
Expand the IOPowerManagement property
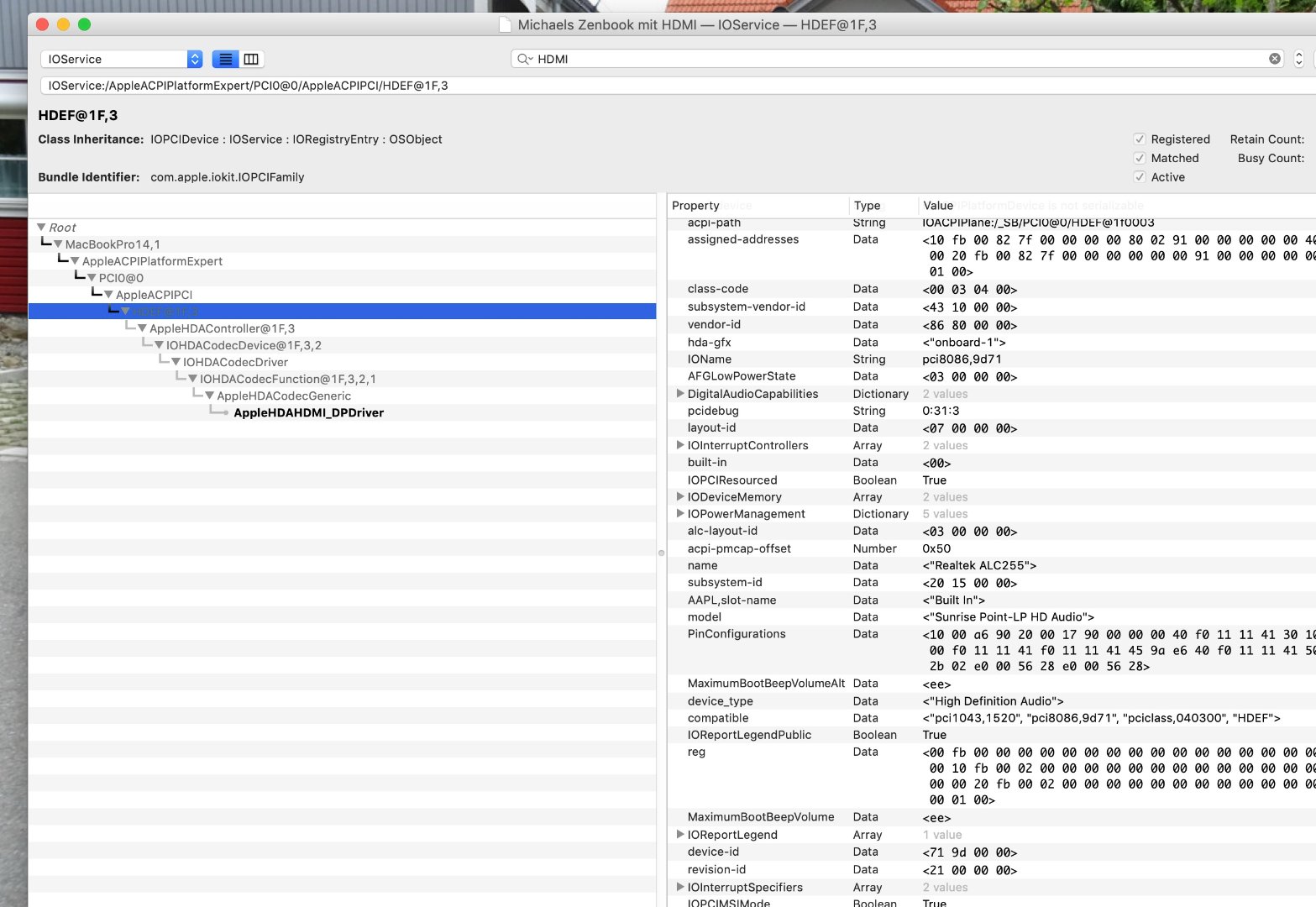click(x=680, y=513)
